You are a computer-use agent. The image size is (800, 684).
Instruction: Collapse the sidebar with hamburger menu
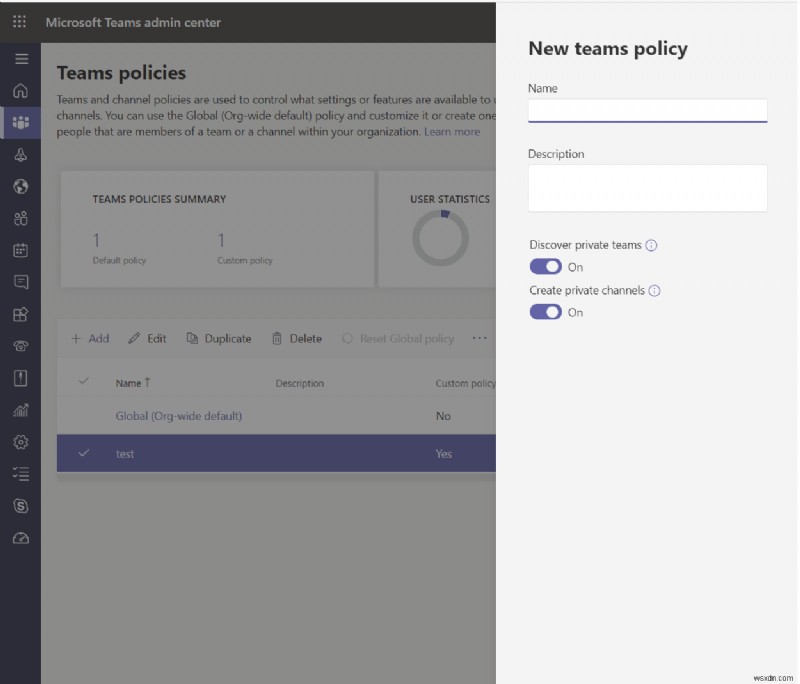[x=19, y=59]
